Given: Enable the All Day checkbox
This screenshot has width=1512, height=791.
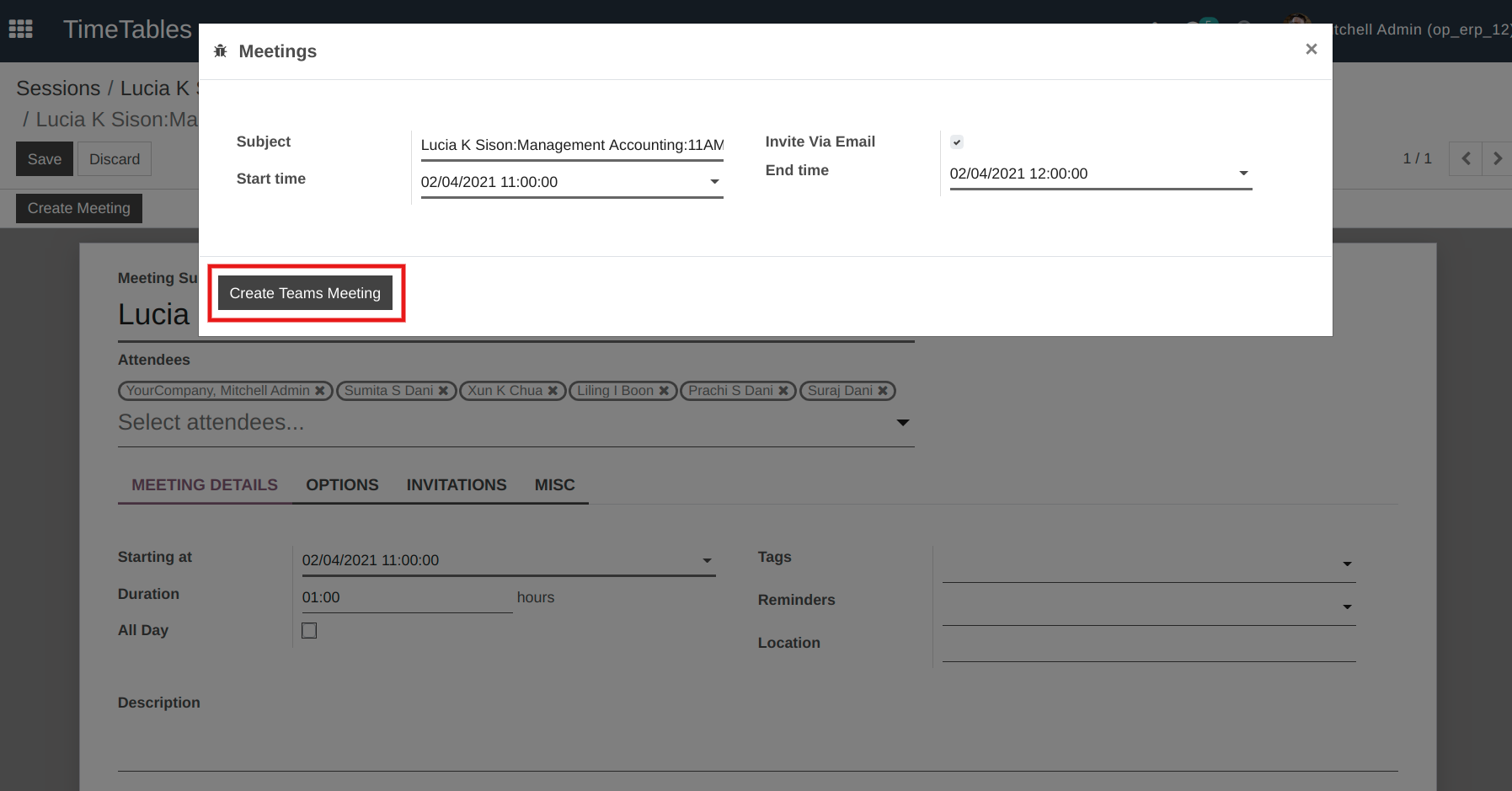Looking at the screenshot, I should pos(309,630).
